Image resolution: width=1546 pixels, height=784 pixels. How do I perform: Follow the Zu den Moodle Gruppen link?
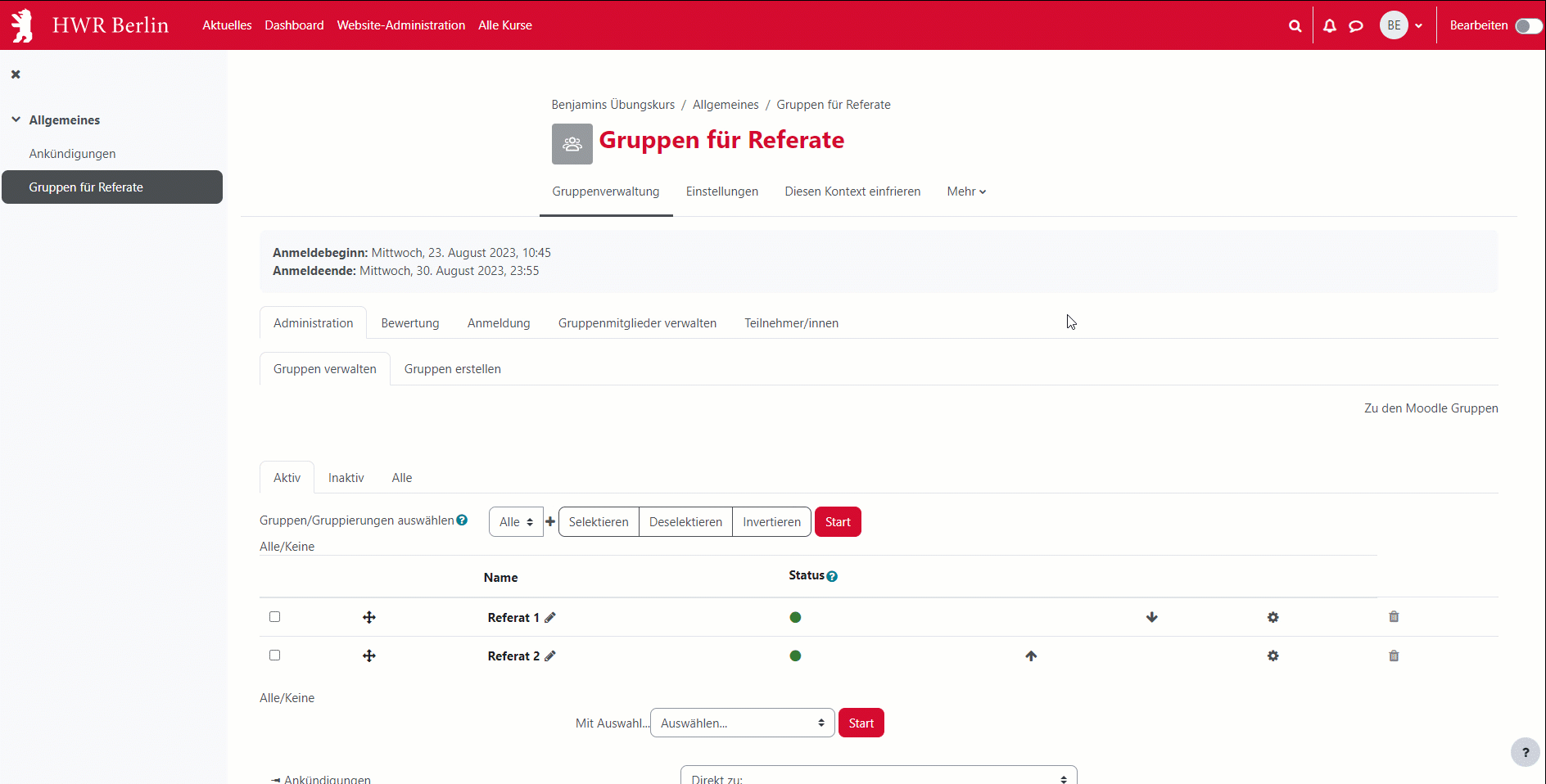pyautogui.click(x=1431, y=408)
